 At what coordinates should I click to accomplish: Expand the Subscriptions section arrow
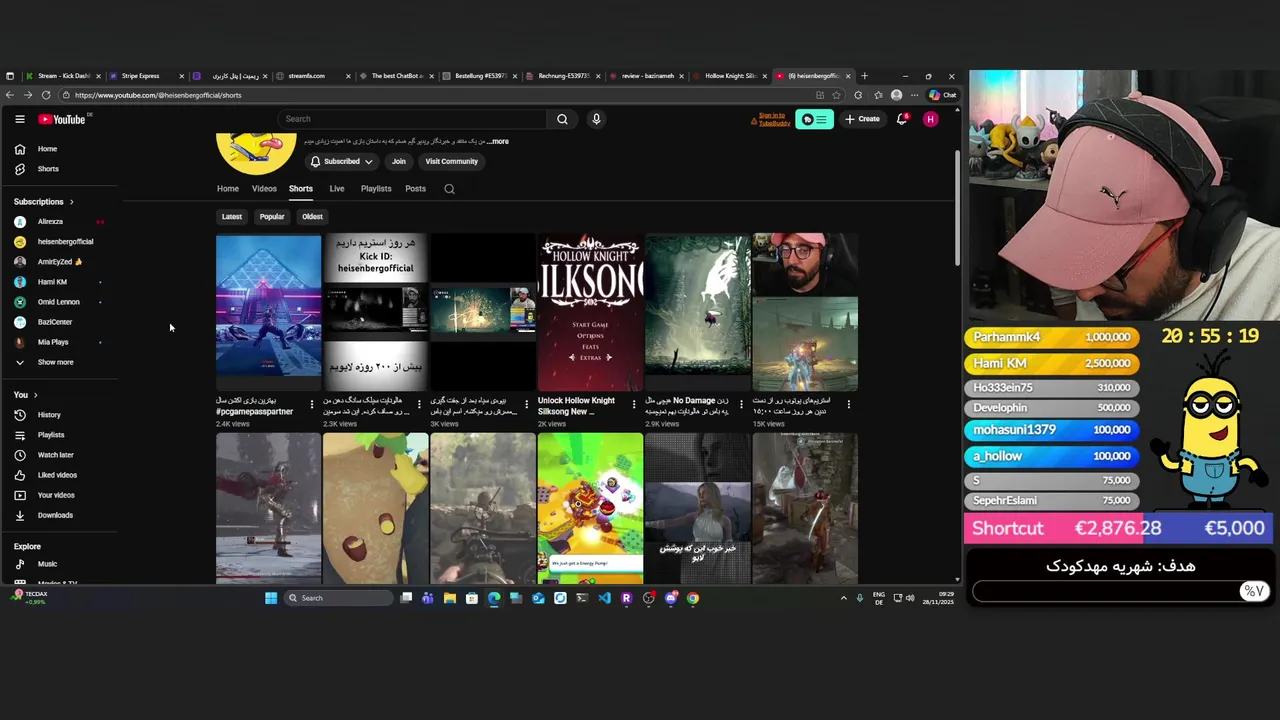(71, 202)
